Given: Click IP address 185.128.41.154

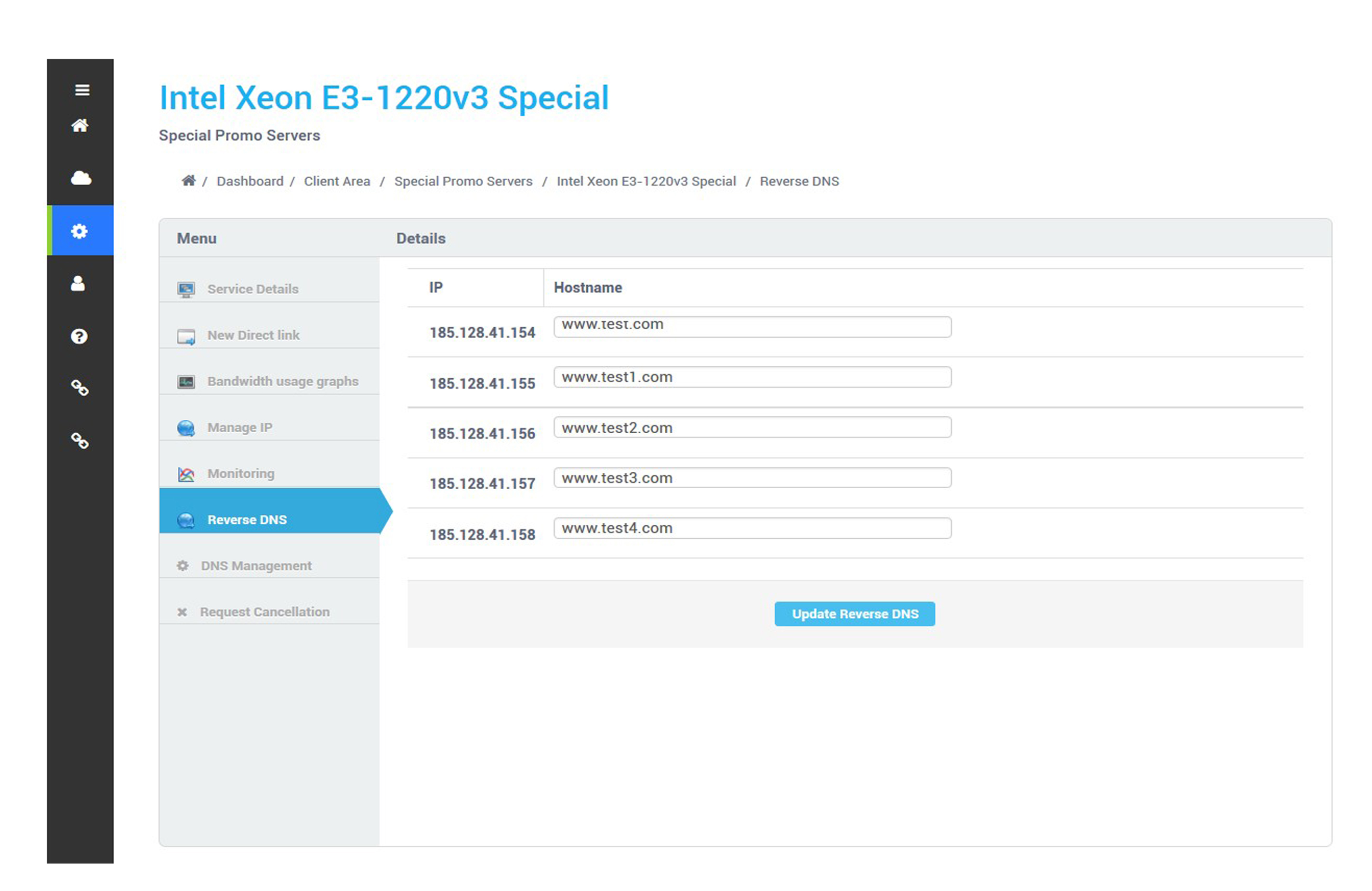Looking at the screenshot, I should tap(483, 333).
